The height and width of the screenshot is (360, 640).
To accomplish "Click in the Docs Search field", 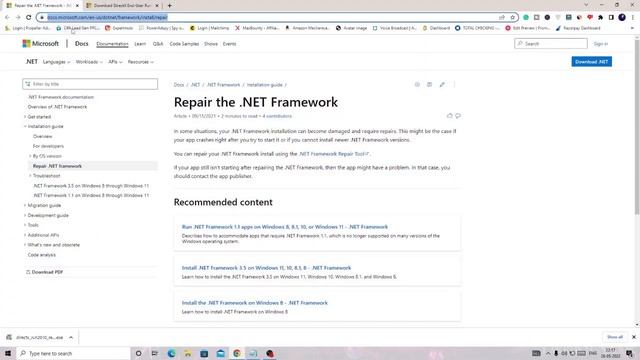I will pos(551,43).
